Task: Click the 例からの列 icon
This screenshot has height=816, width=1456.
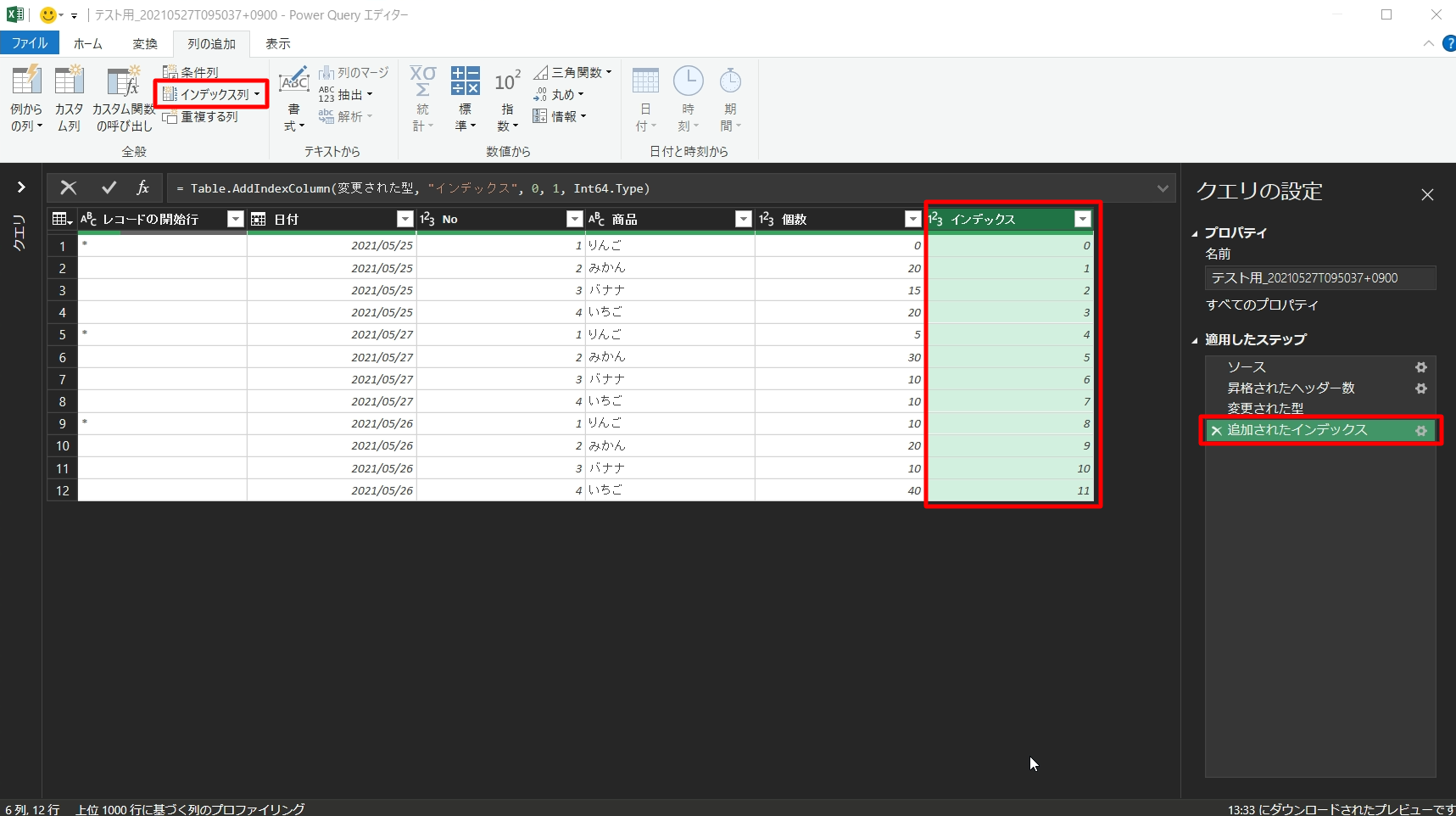Action: (x=26, y=82)
